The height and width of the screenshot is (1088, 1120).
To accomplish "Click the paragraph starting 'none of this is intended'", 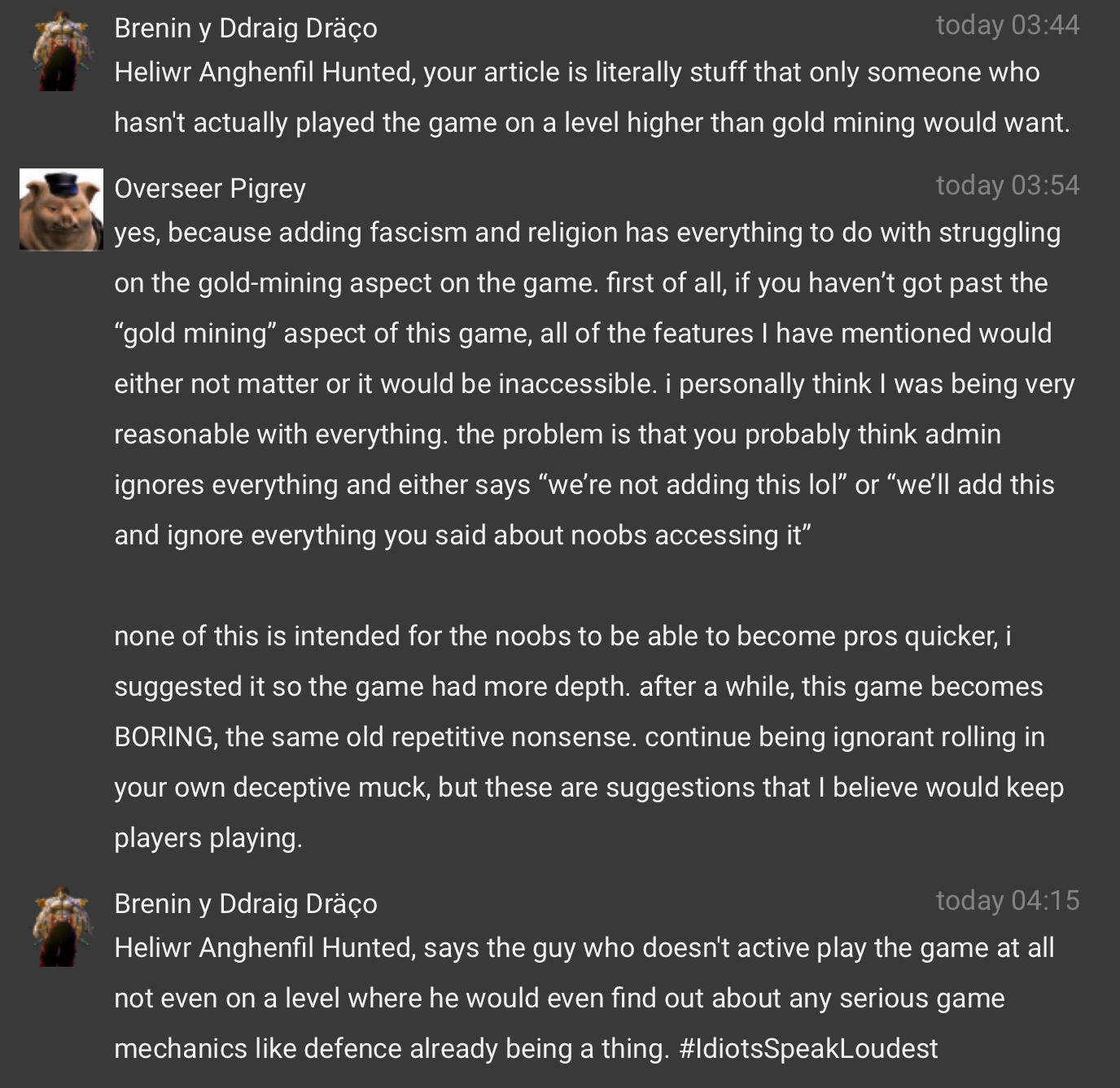I will (590, 736).
